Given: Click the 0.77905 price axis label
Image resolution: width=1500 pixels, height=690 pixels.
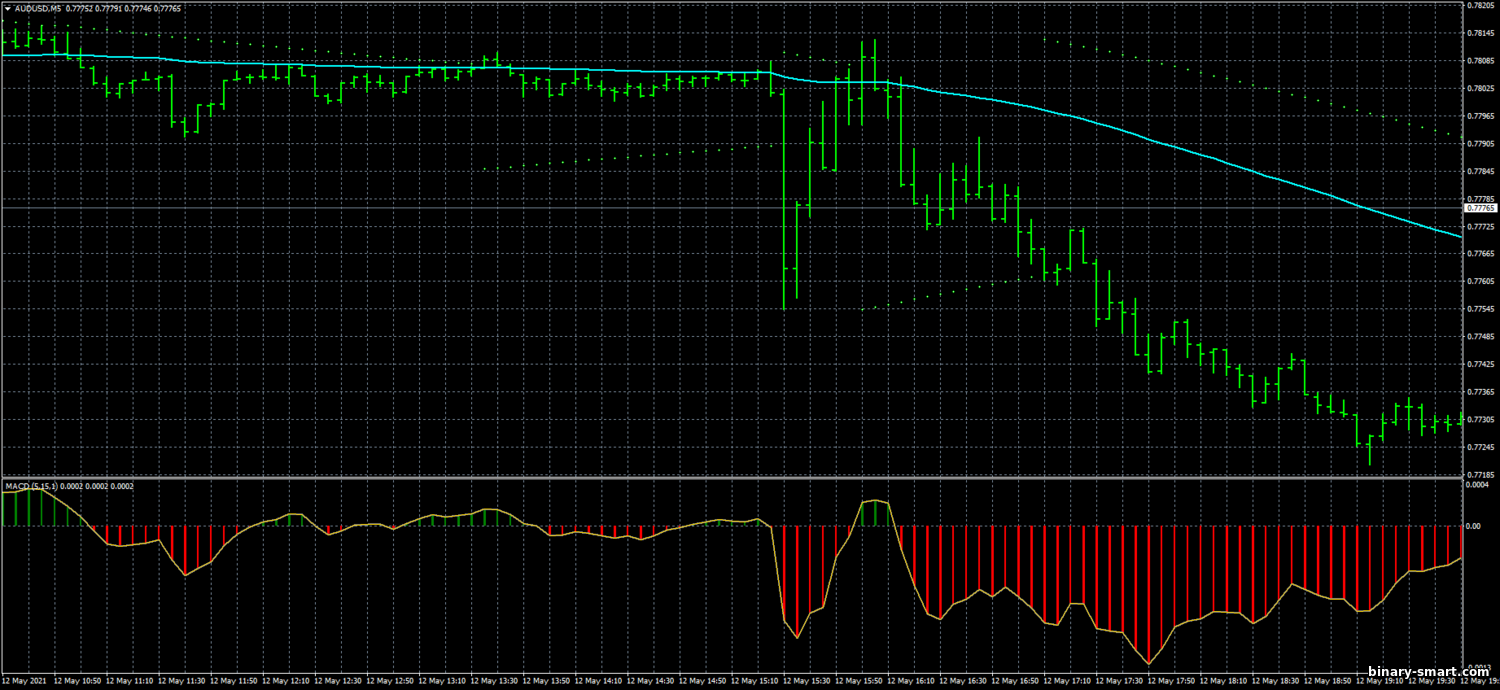Looking at the screenshot, I should 1481,143.
